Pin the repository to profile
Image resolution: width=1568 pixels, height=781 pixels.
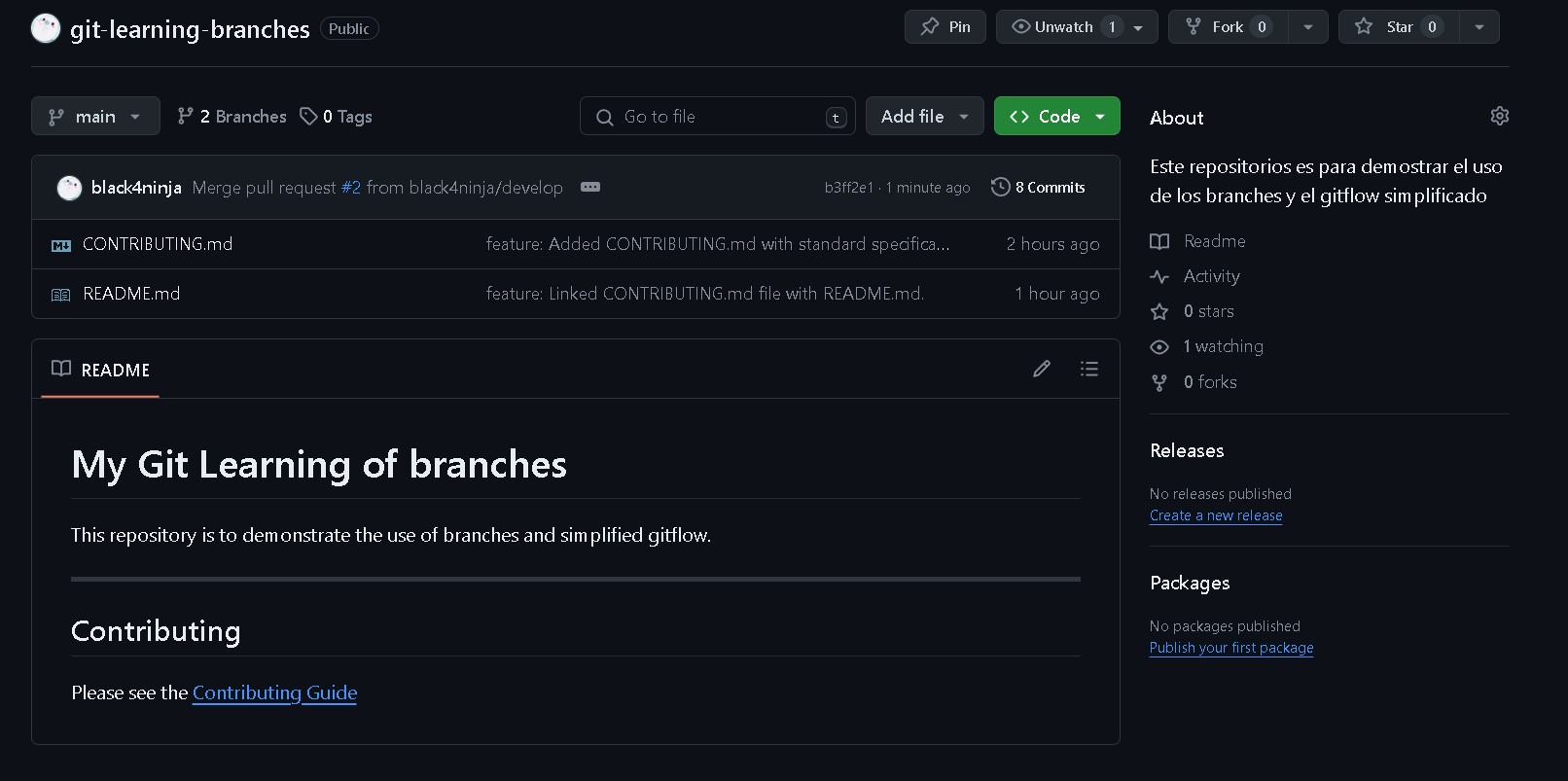pyautogui.click(x=945, y=27)
